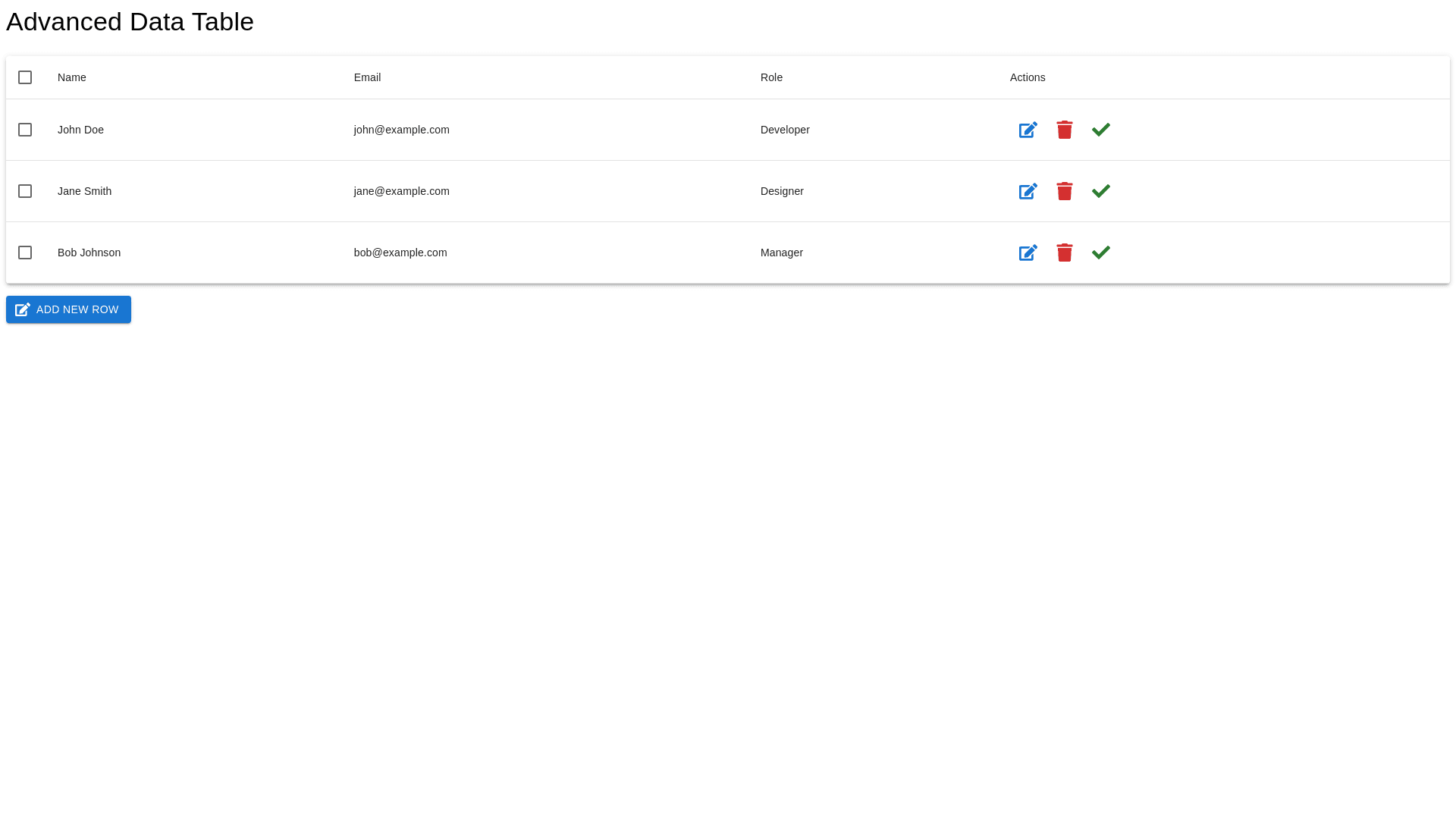Click the john@example.com email cell
1456x819 pixels.
tap(401, 130)
